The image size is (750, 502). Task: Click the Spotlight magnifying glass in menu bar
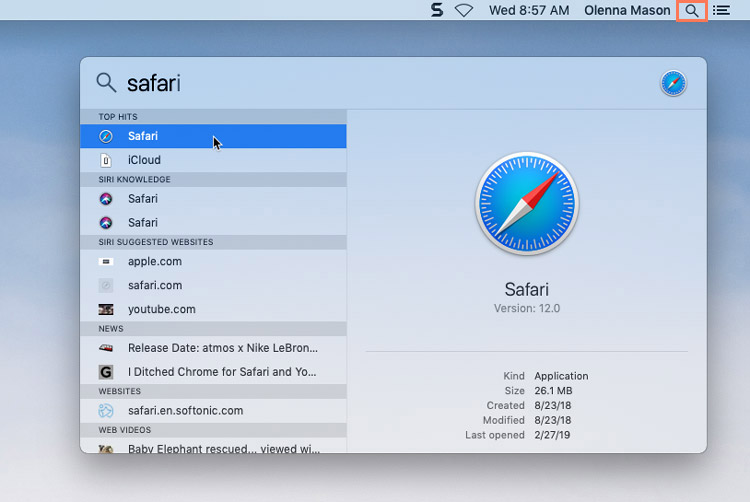(x=691, y=11)
